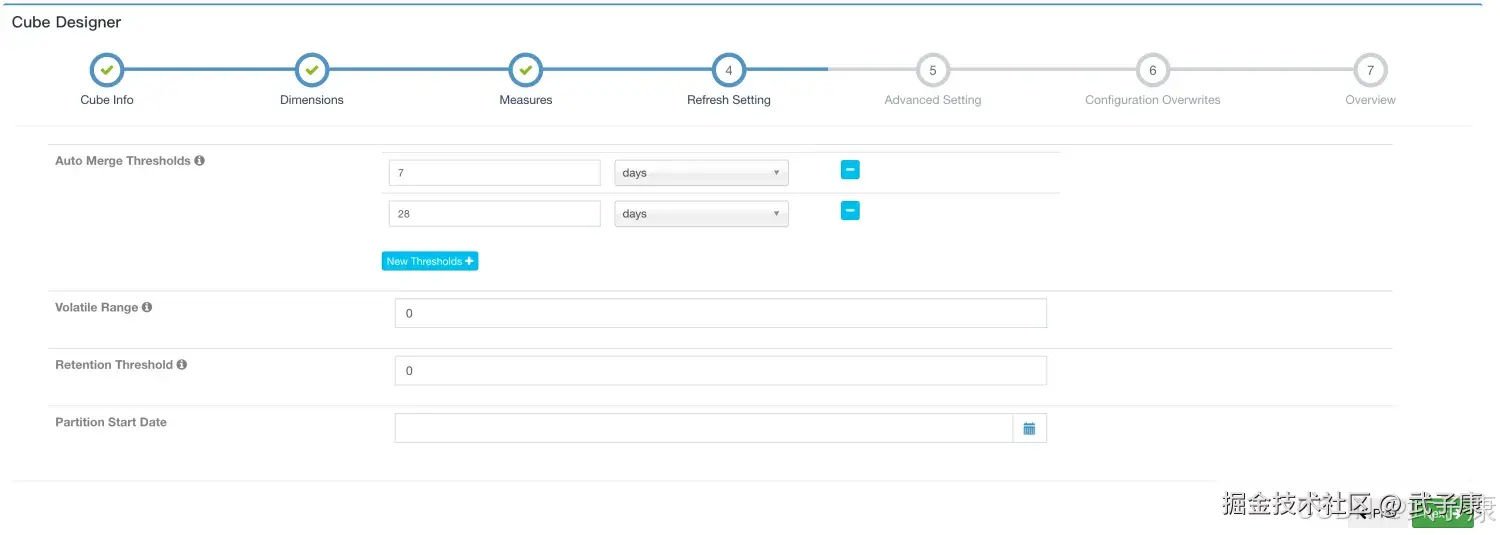The image size is (1500, 535).
Task: Click the Refresh Setting step label
Action: (729, 100)
